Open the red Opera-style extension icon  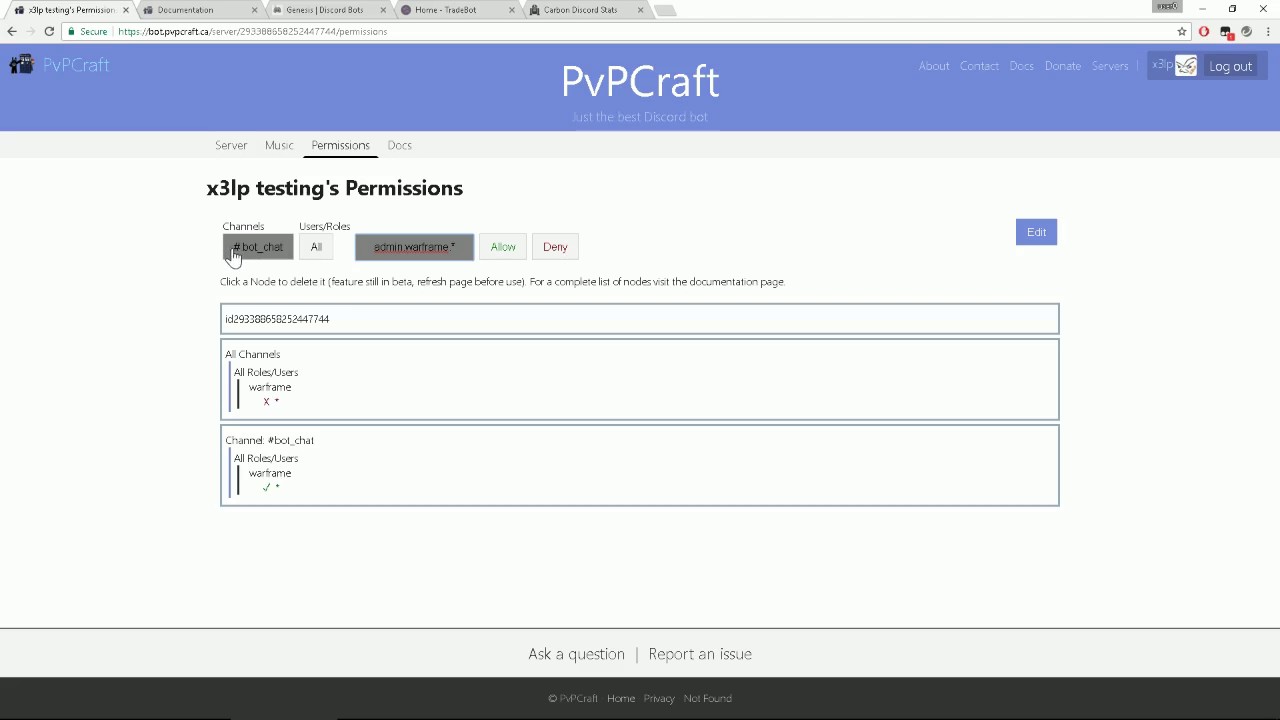tap(1204, 31)
